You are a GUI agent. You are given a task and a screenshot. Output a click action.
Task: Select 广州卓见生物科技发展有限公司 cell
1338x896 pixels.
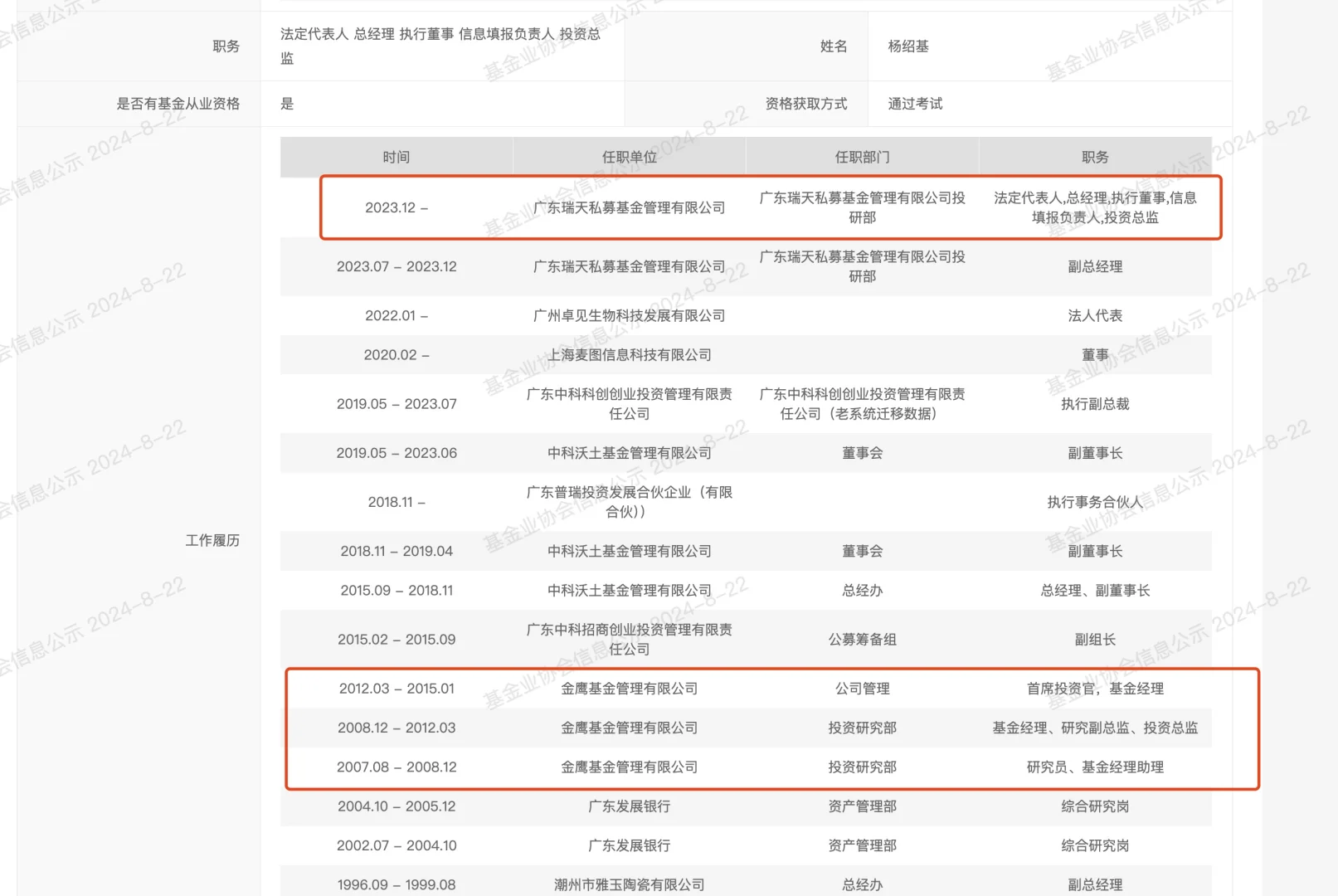click(x=630, y=315)
